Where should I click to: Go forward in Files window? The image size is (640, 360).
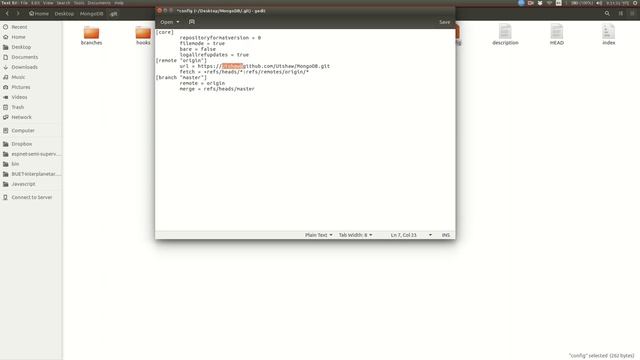coord(18,13)
